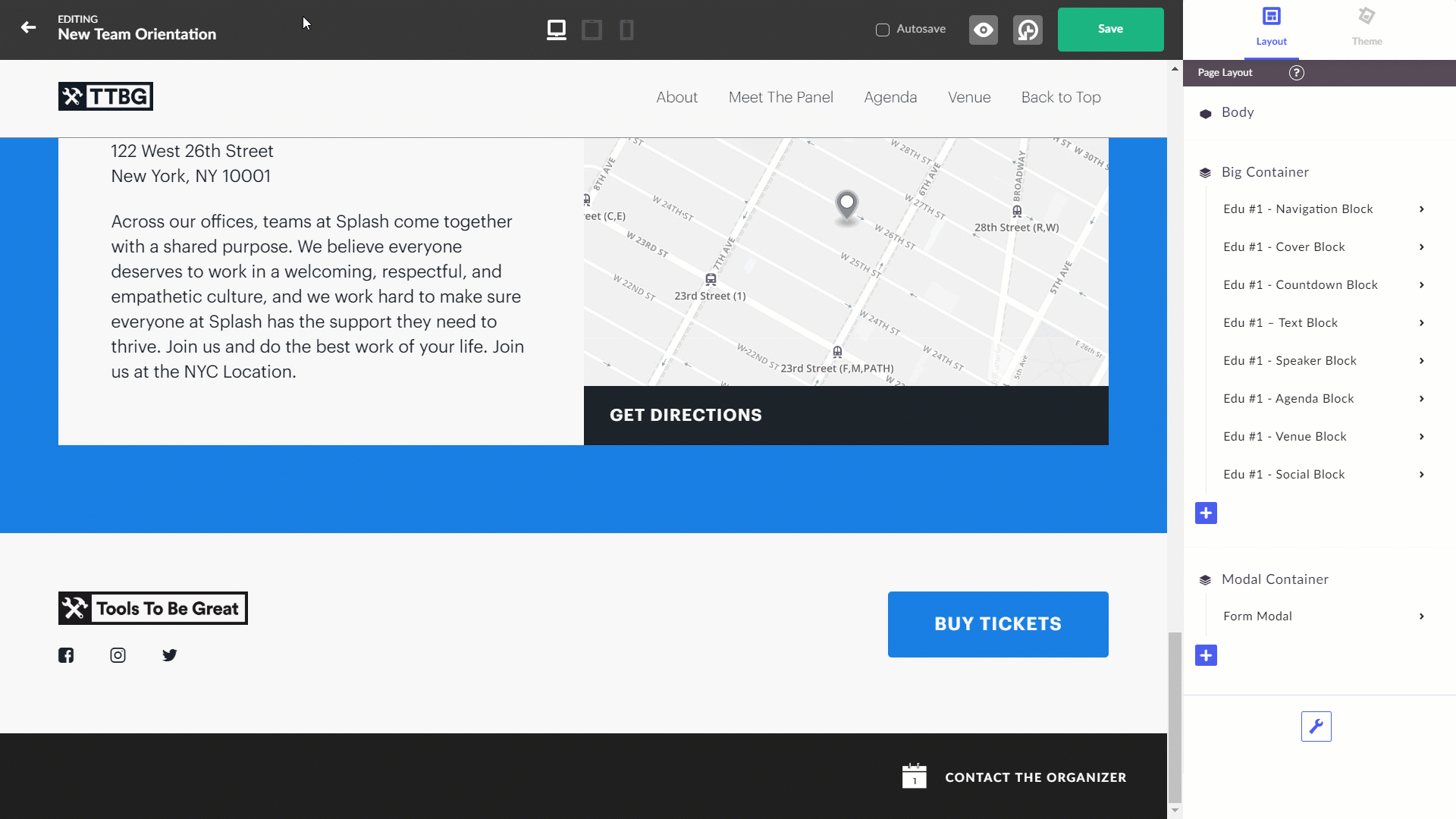Open the Layout tab

1272,28
